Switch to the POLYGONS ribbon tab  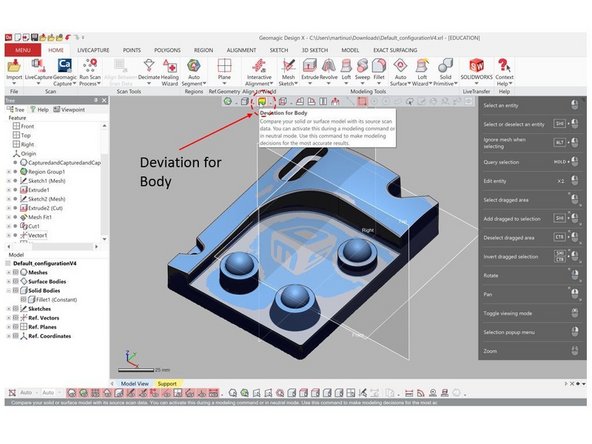pyautogui.click(x=167, y=50)
